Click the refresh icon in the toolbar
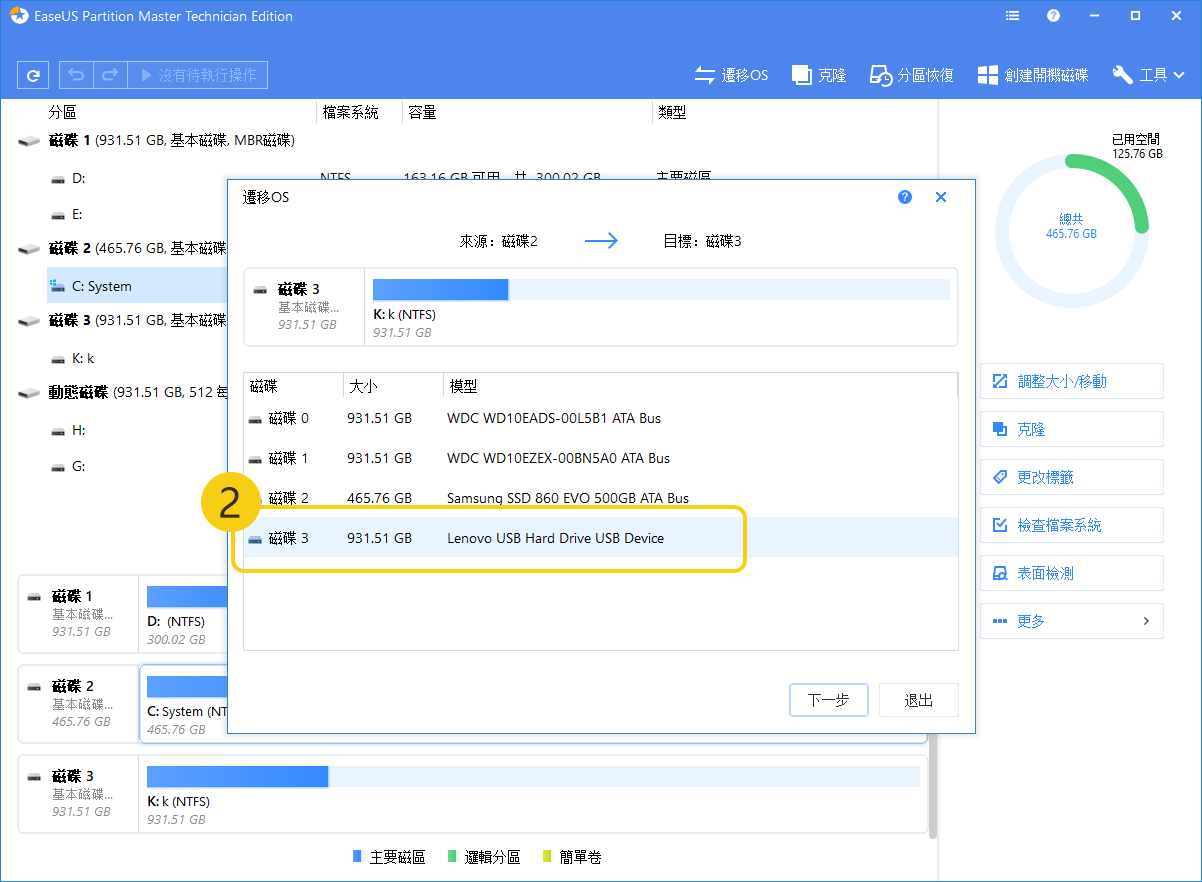Image resolution: width=1202 pixels, height=882 pixels. pos(34,75)
